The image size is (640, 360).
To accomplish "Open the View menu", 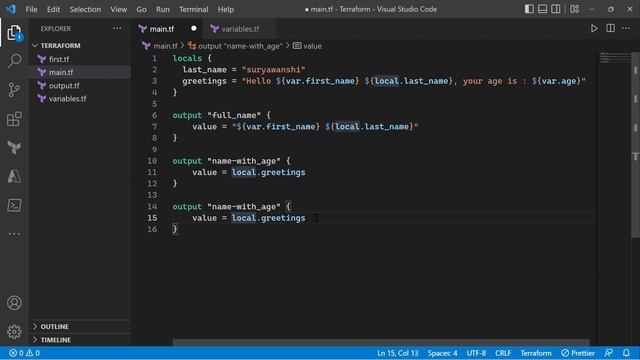I will [118, 9].
